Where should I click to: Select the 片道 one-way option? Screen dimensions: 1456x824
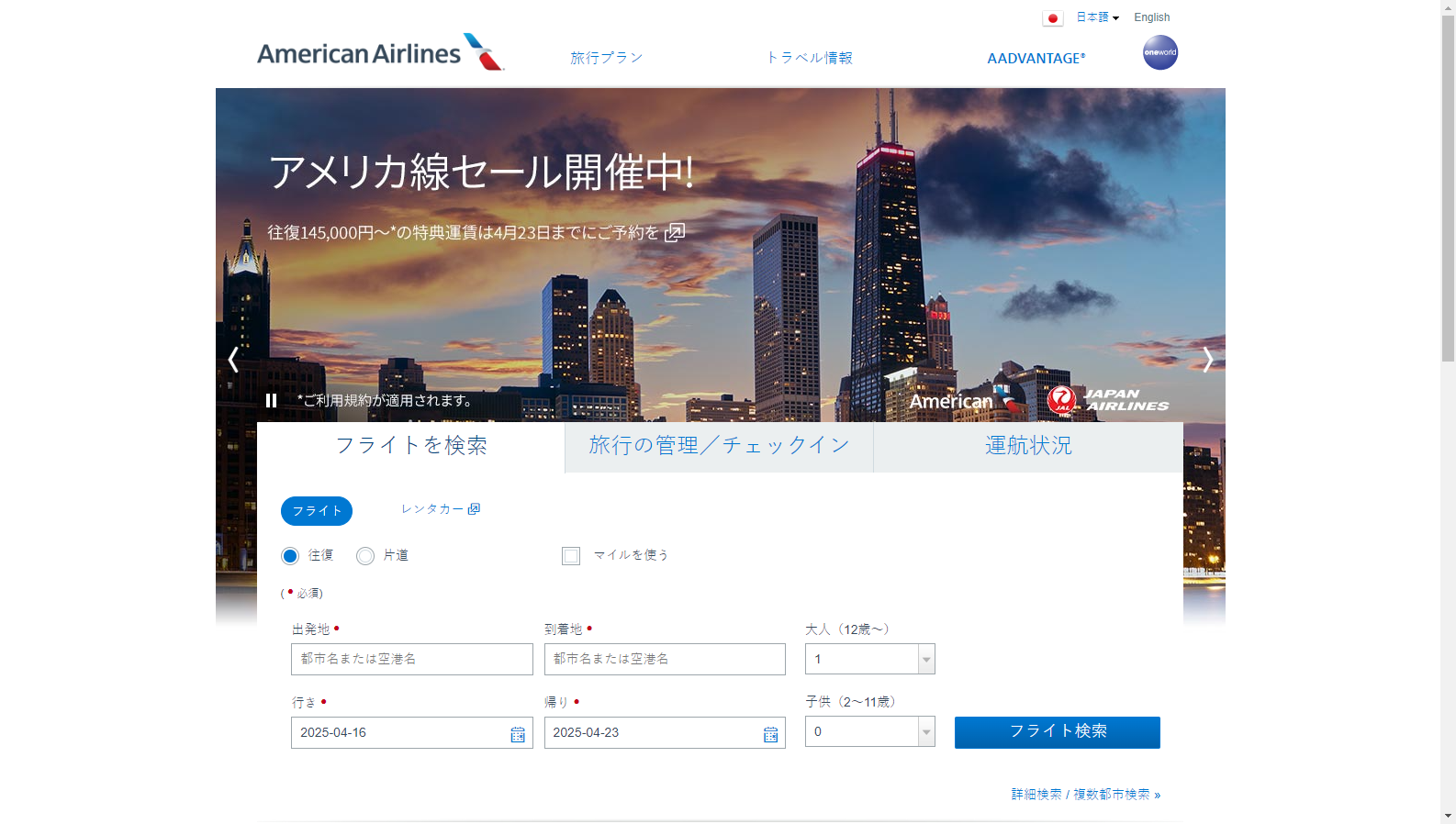(x=365, y=556)
